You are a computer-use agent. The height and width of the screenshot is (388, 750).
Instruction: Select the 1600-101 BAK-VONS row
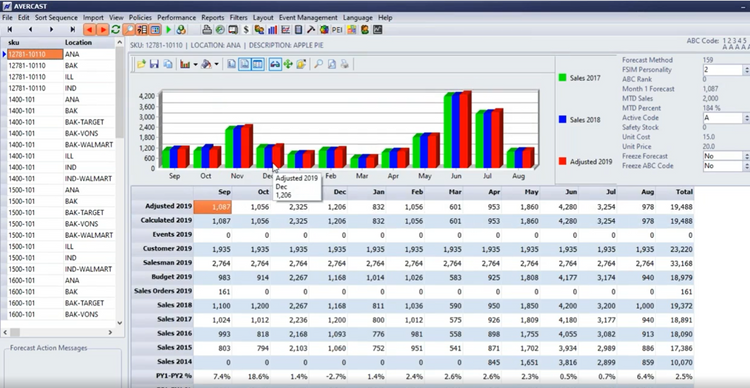(61, 314)
